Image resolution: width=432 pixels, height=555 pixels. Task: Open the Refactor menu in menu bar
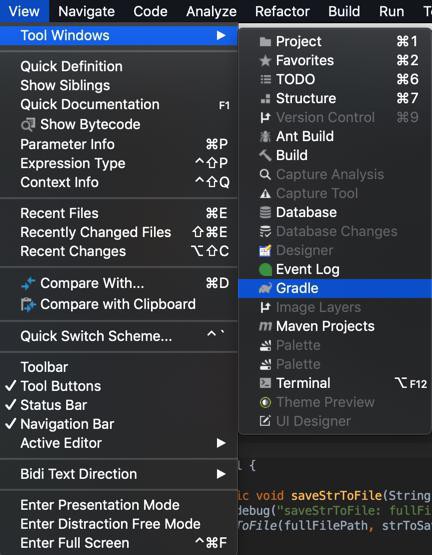click(282, 11)
